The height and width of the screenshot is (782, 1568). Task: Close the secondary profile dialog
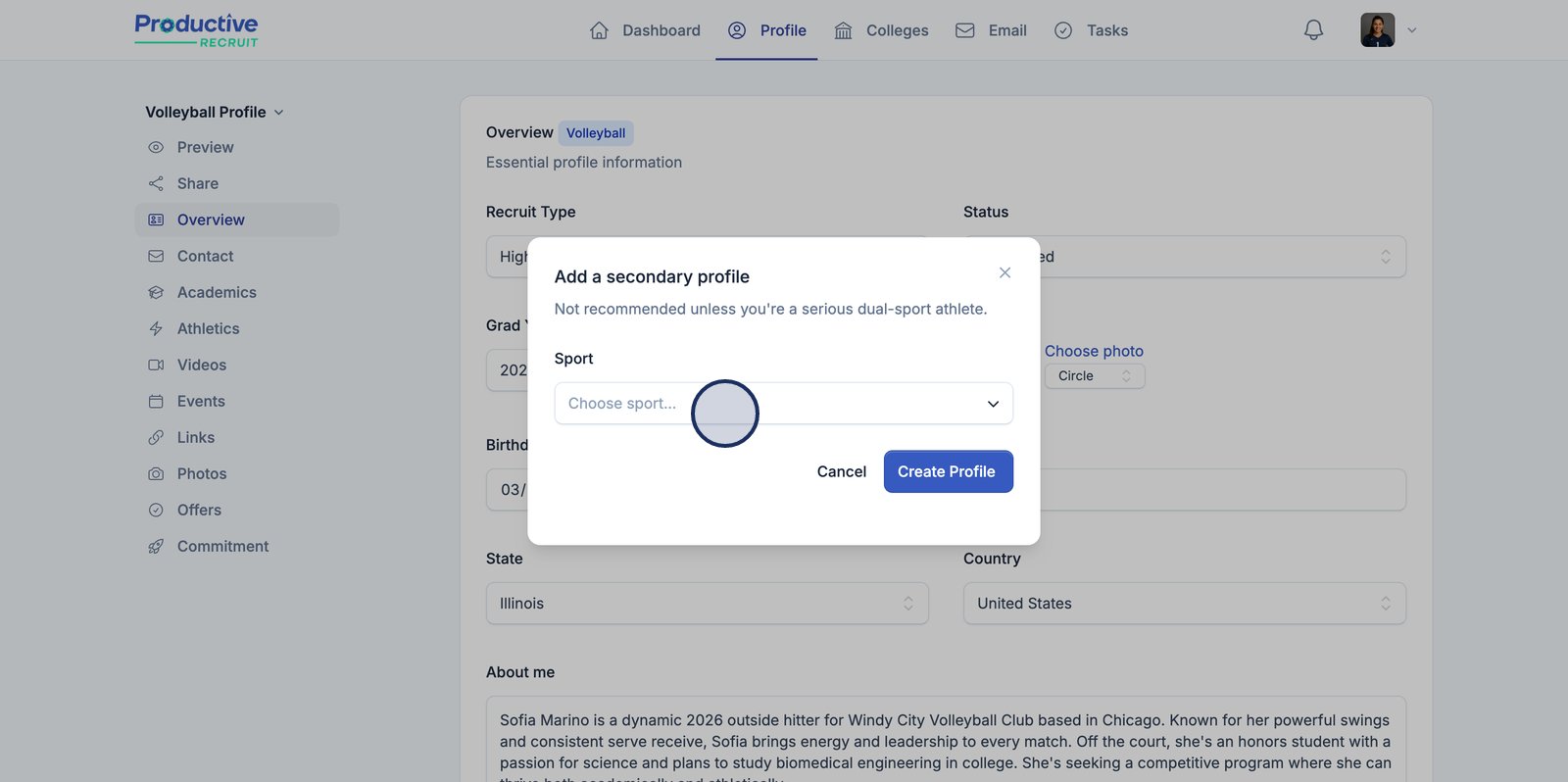click(1004, 272)
